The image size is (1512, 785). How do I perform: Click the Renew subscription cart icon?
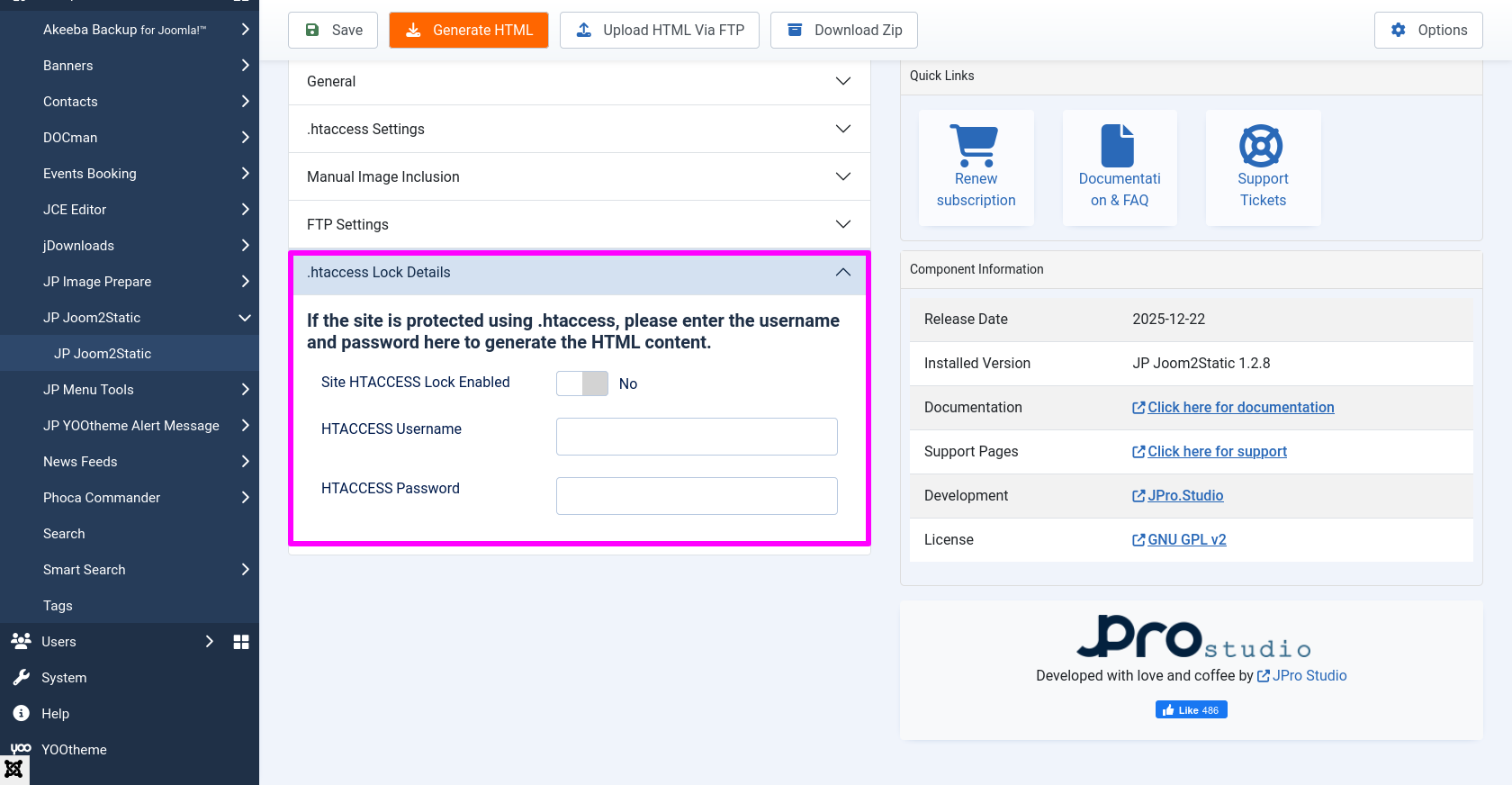pyautogui.click(x=974, y=146)
